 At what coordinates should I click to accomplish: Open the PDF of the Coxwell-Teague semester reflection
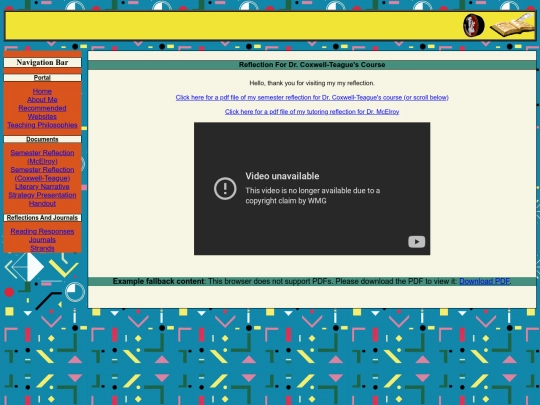(x=312, y=97)
